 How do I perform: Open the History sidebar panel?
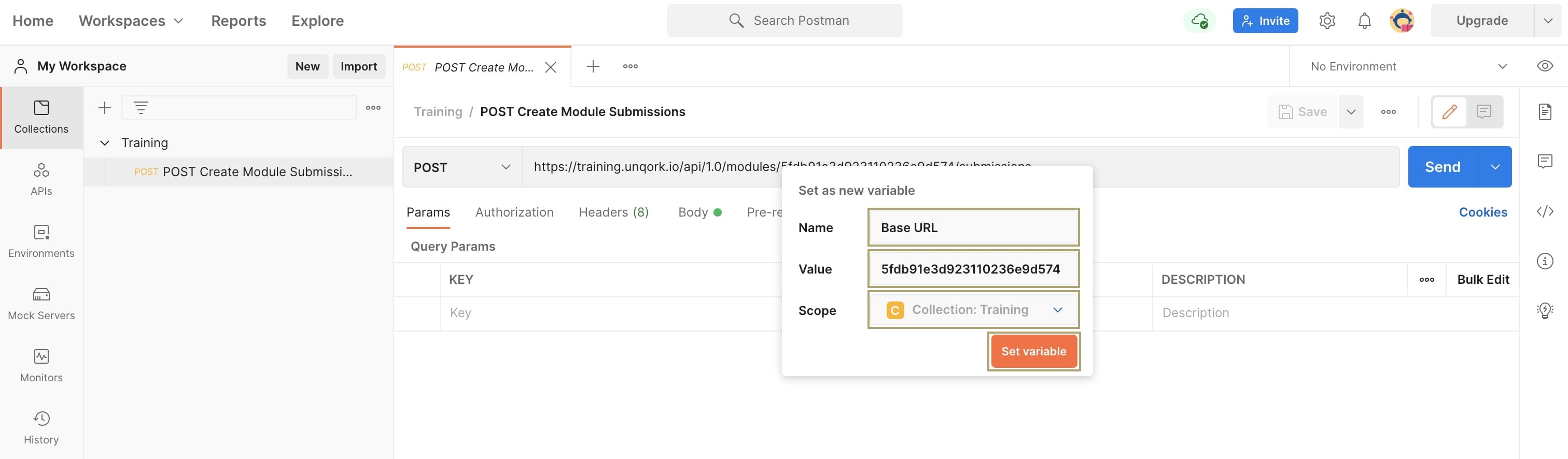coord(41,428)
